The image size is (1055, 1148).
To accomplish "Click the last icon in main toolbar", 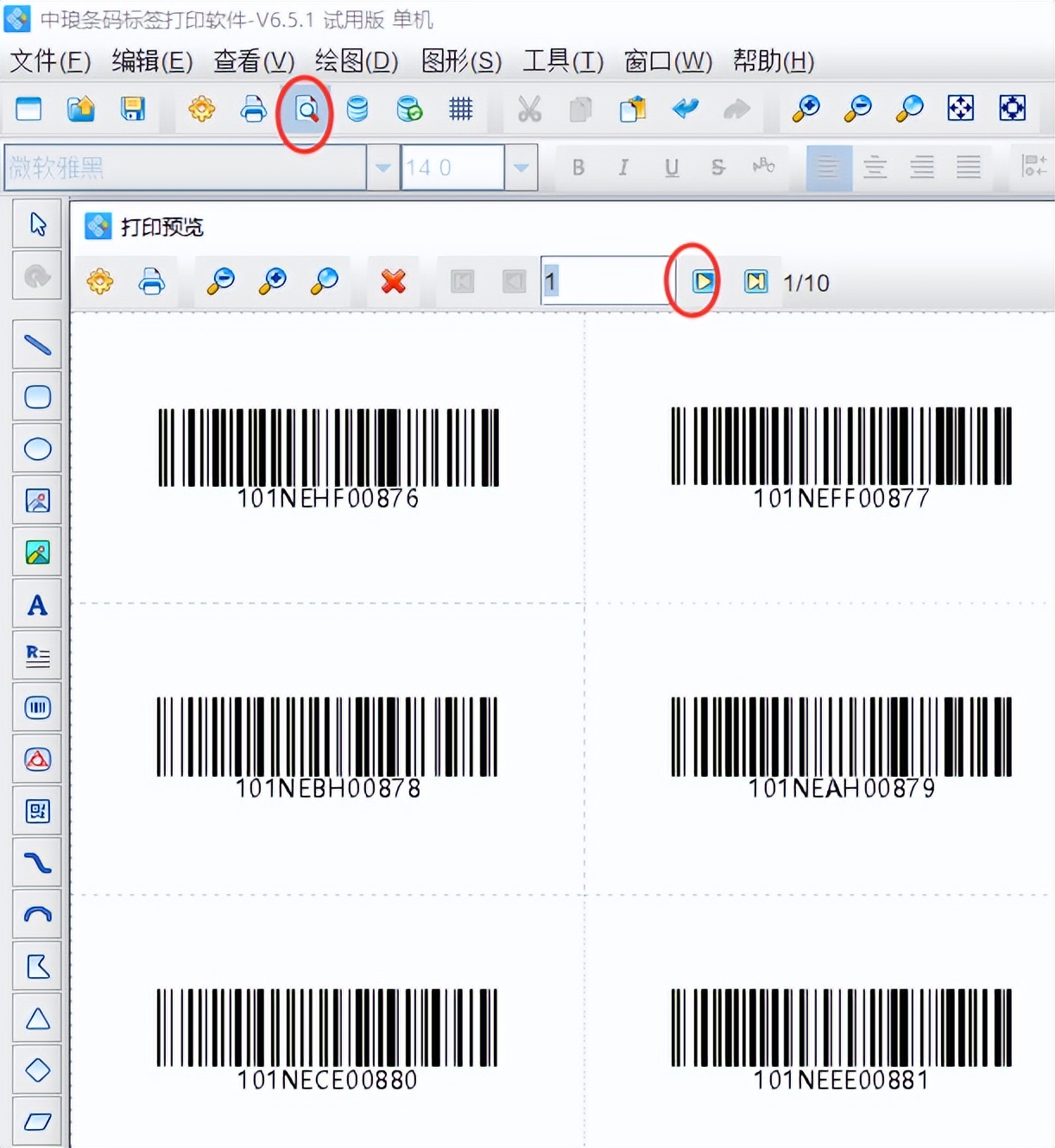I will coord(1012,109).
